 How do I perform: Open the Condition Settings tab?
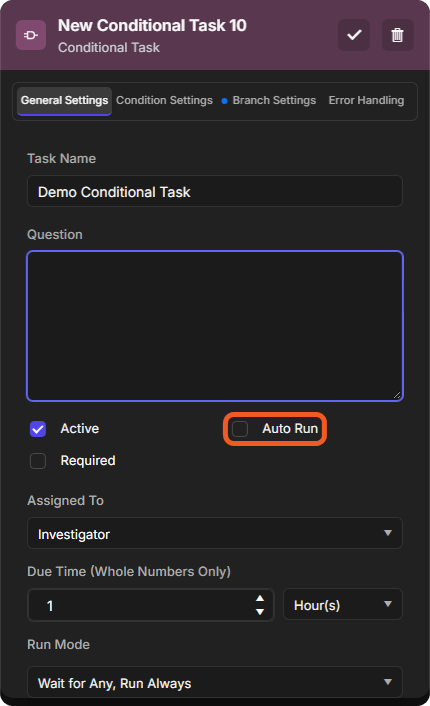[x=164, y=100]
